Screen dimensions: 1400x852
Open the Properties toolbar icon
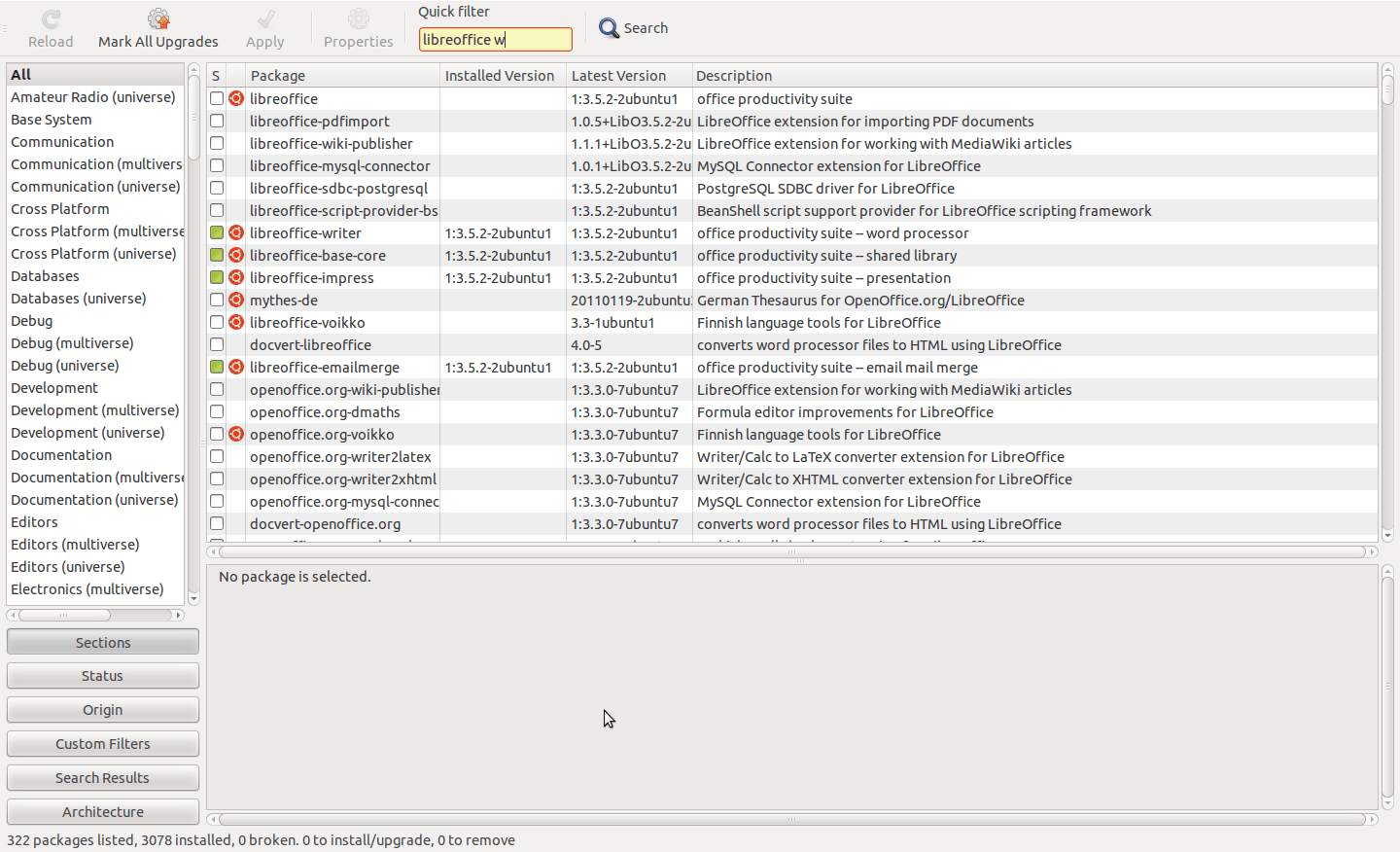click(x=359, y=18)
